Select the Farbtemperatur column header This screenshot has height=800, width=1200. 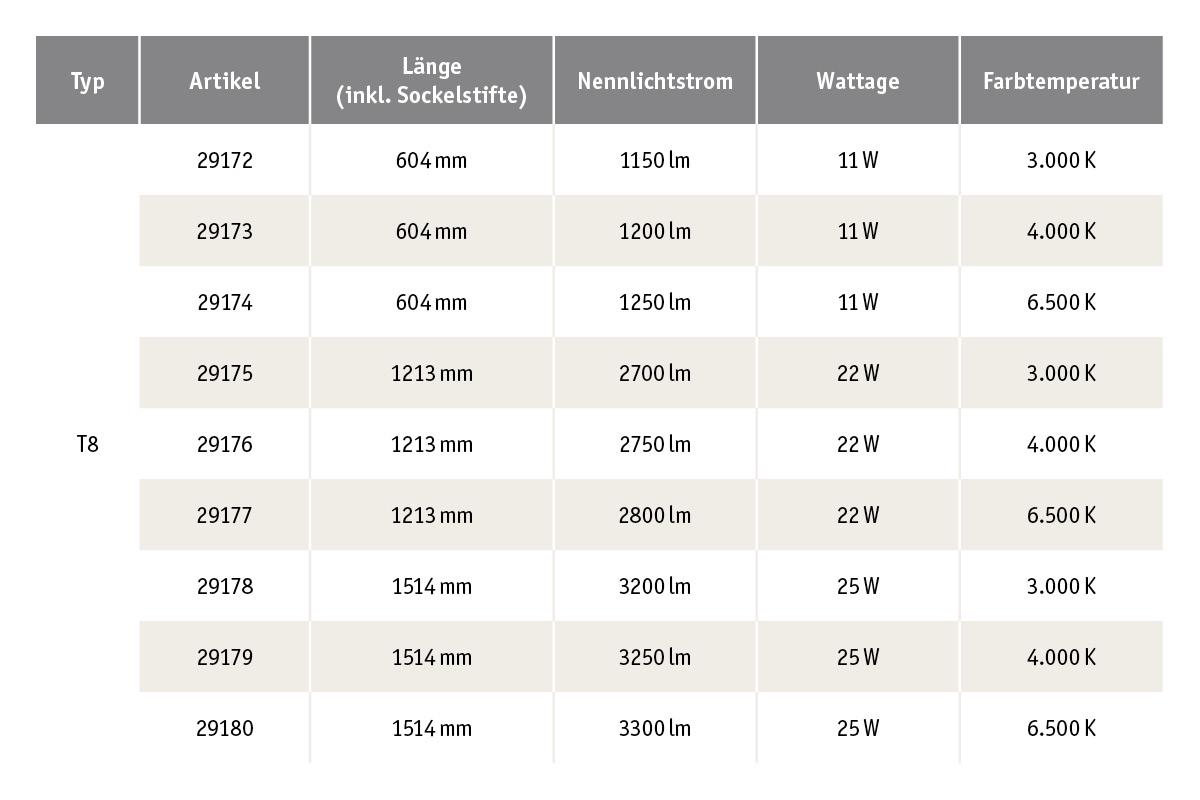coord(1061,81)
